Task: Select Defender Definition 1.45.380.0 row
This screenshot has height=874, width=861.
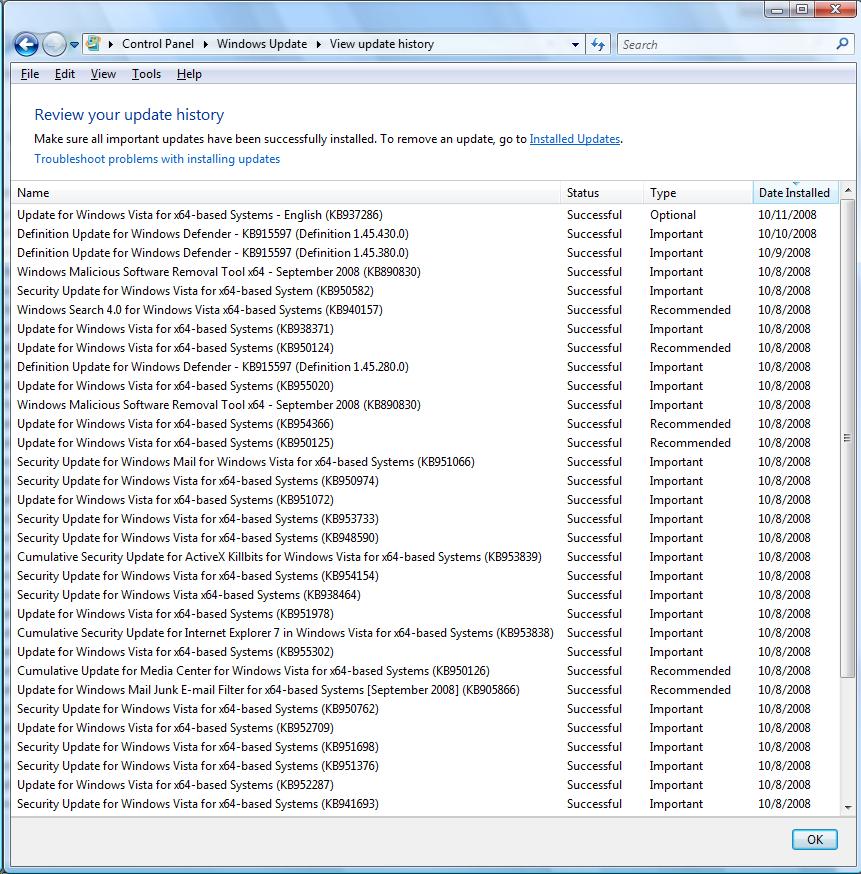Action: click(x=425, y=253)
